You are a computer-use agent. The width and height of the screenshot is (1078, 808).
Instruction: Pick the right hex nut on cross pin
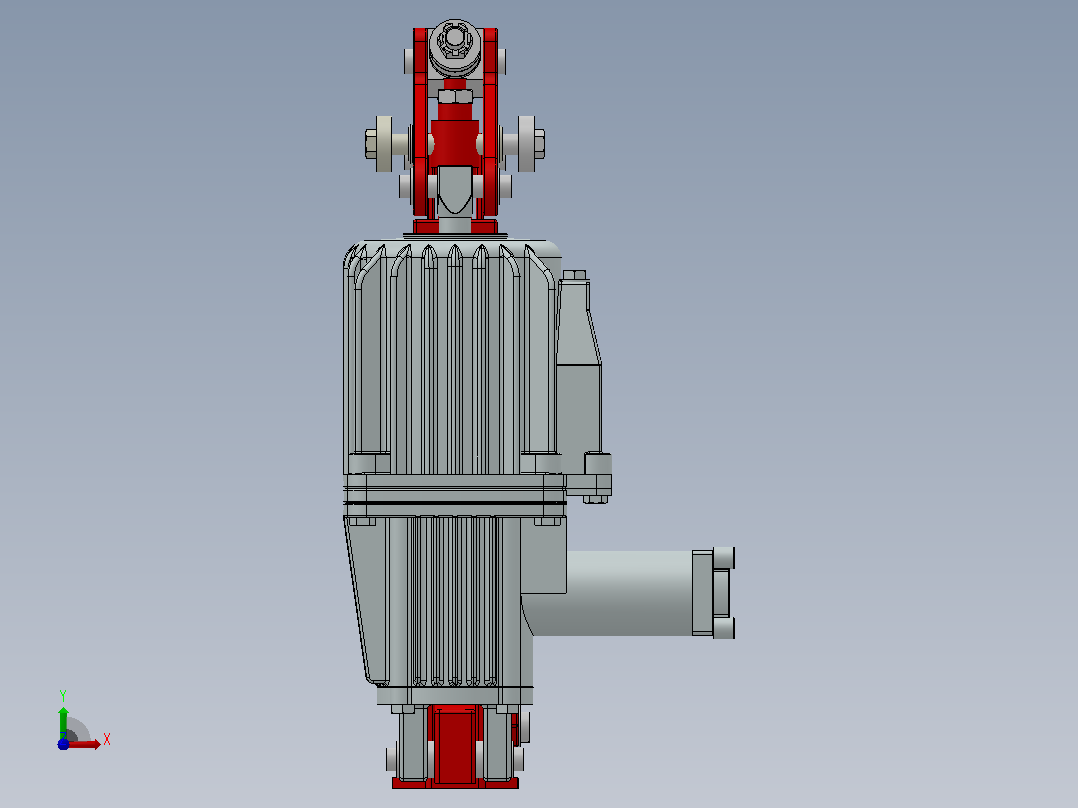[x=539, y=144]
